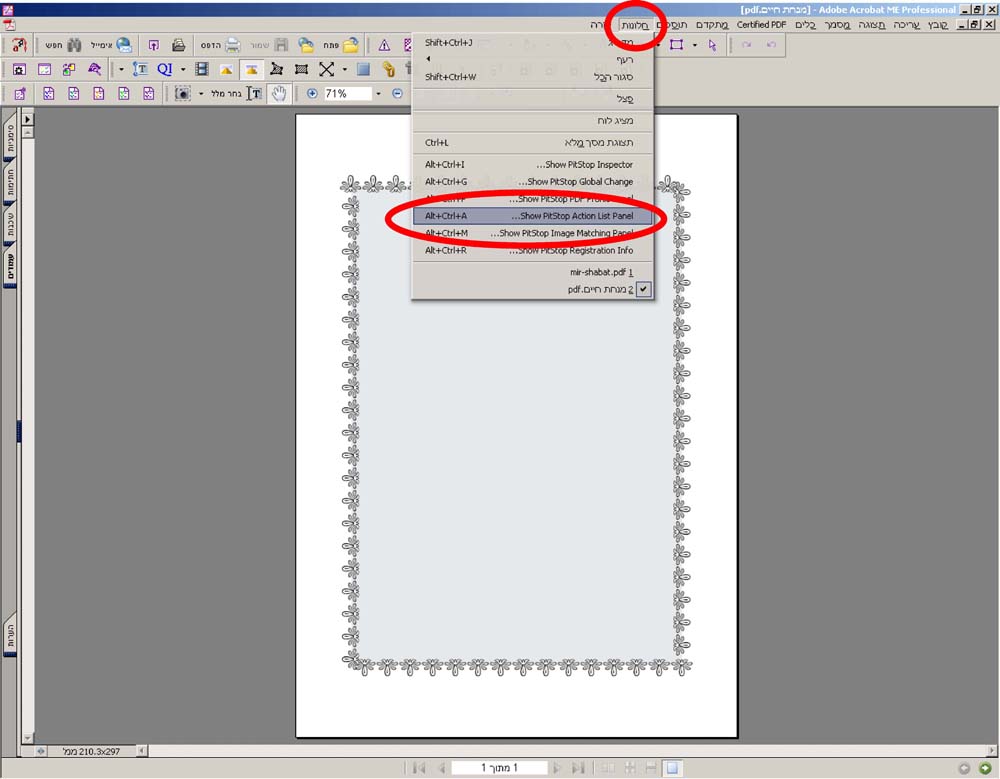
Task: Click the purple eye inspector icon
Action: (94, 69)
